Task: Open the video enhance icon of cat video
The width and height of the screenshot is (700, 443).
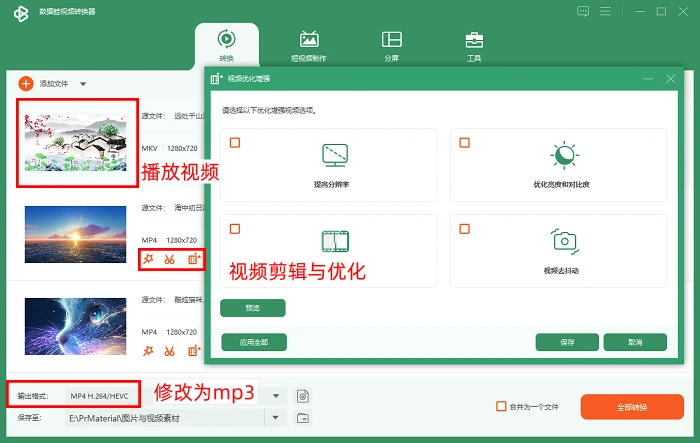Action: (194, 351)
